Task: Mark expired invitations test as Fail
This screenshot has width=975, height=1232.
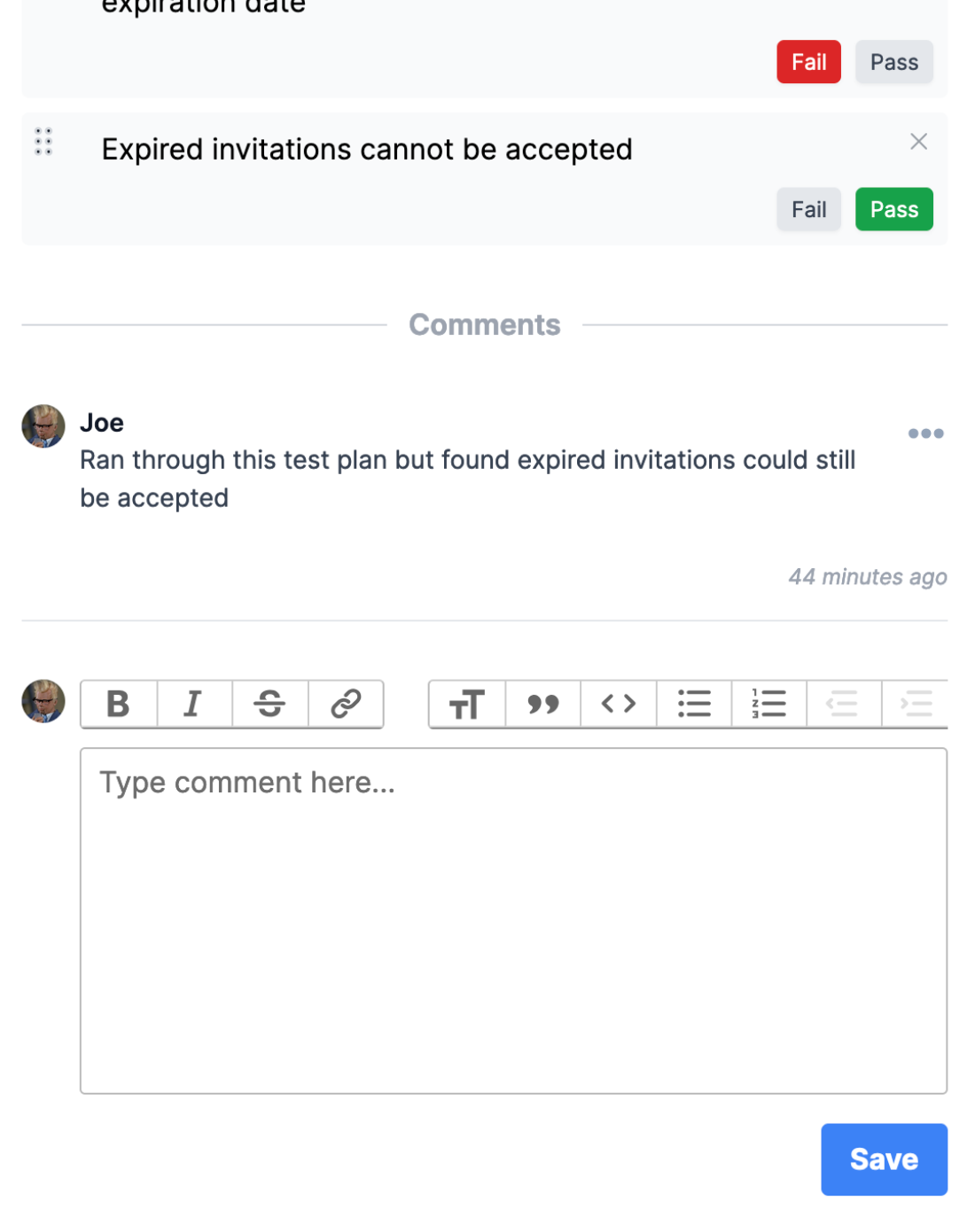Action: tap(808, 209)
